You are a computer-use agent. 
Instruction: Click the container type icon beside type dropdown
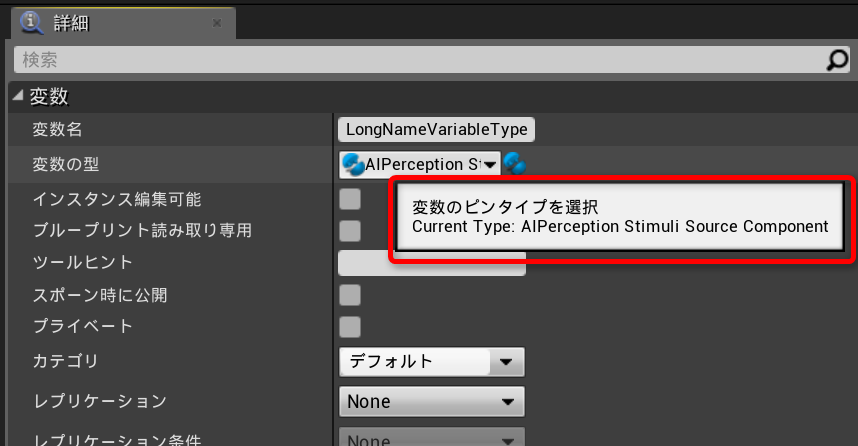tap(514, 164)
